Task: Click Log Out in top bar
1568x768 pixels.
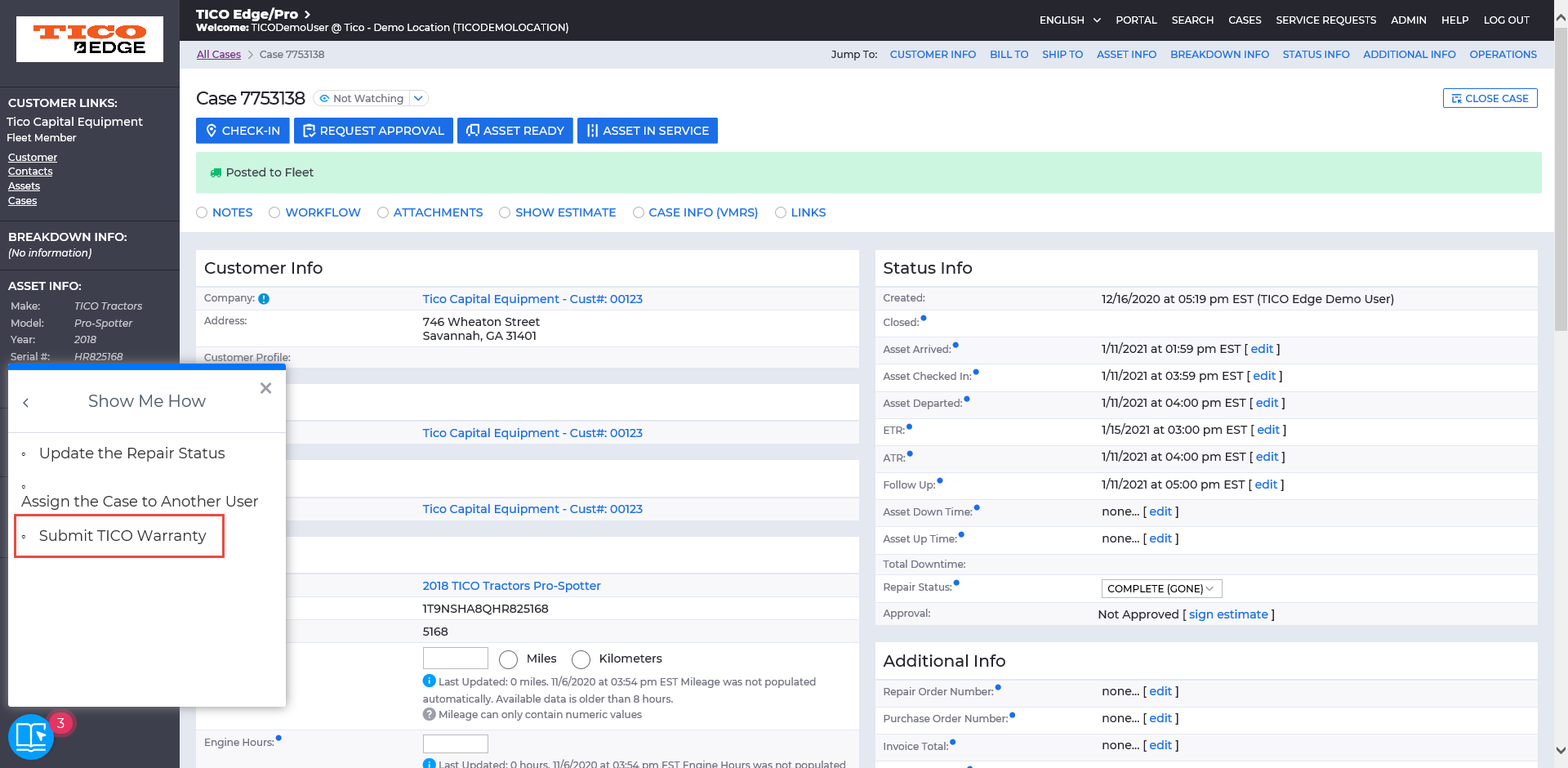Action: [1506, 20]
